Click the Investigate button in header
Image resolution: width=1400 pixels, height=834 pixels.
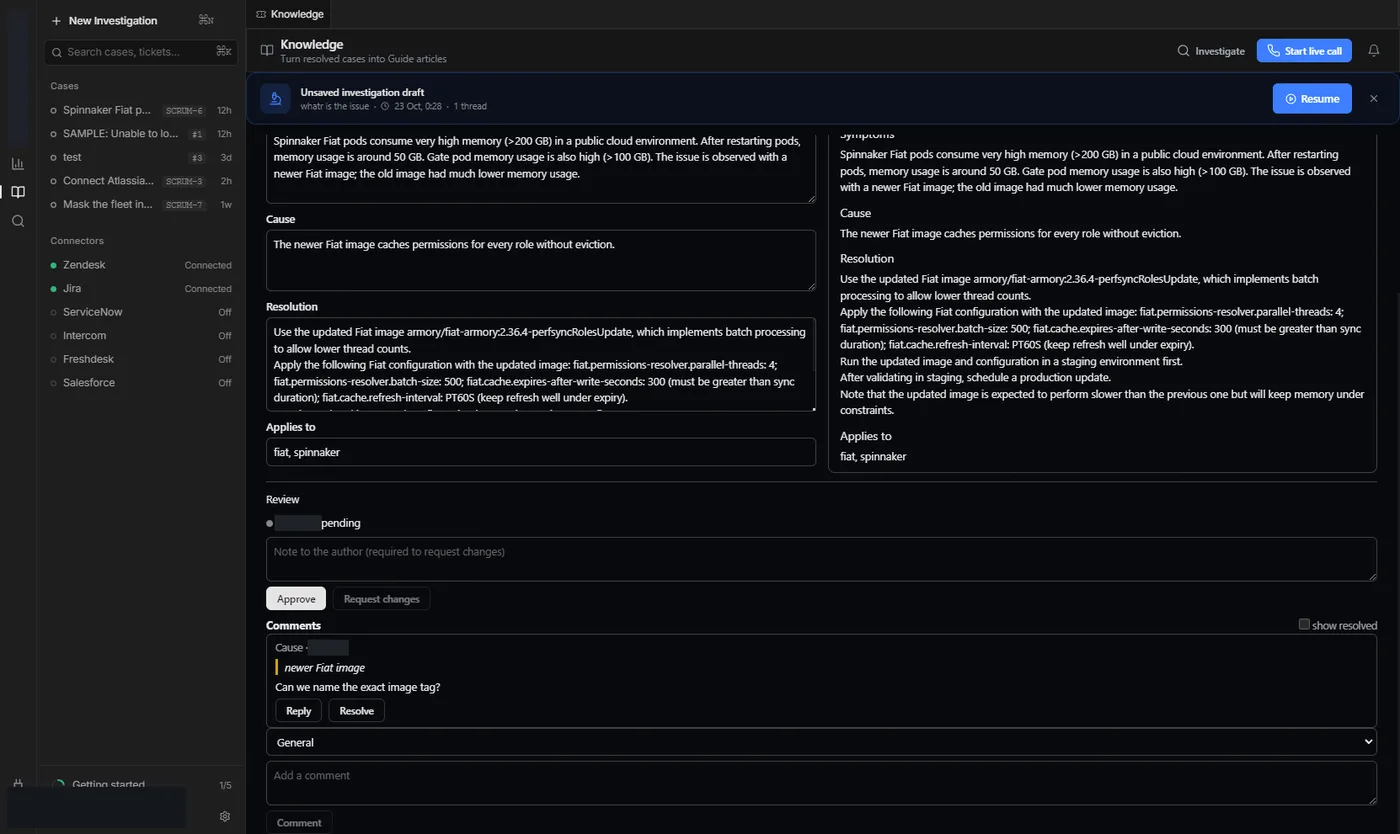[1211, 51]
